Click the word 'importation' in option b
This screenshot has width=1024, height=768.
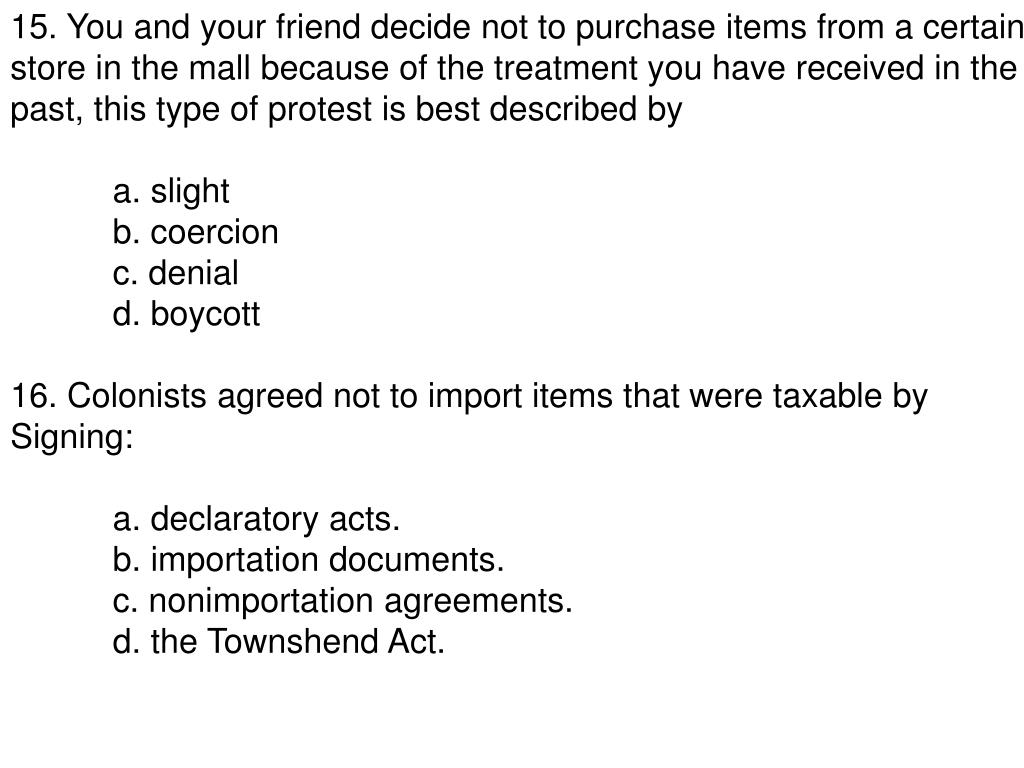click(x=234, y=561)
